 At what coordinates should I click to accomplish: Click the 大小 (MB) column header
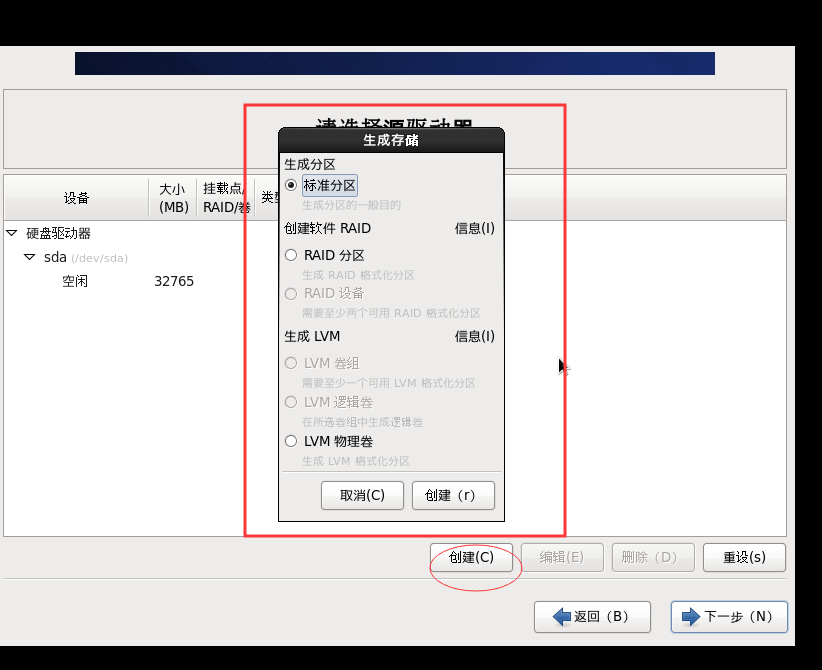[174, 198]
